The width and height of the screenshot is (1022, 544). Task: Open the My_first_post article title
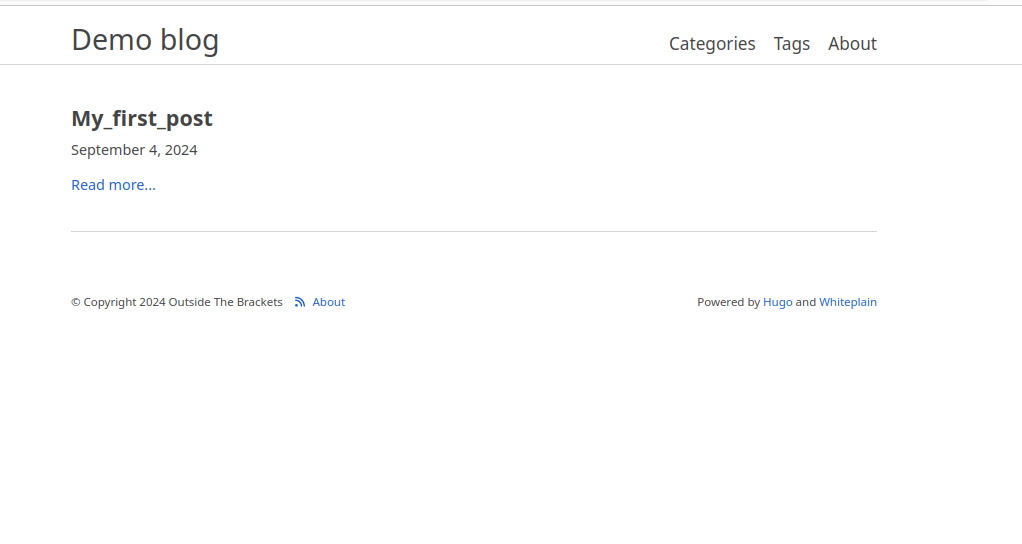coord(141,119)
